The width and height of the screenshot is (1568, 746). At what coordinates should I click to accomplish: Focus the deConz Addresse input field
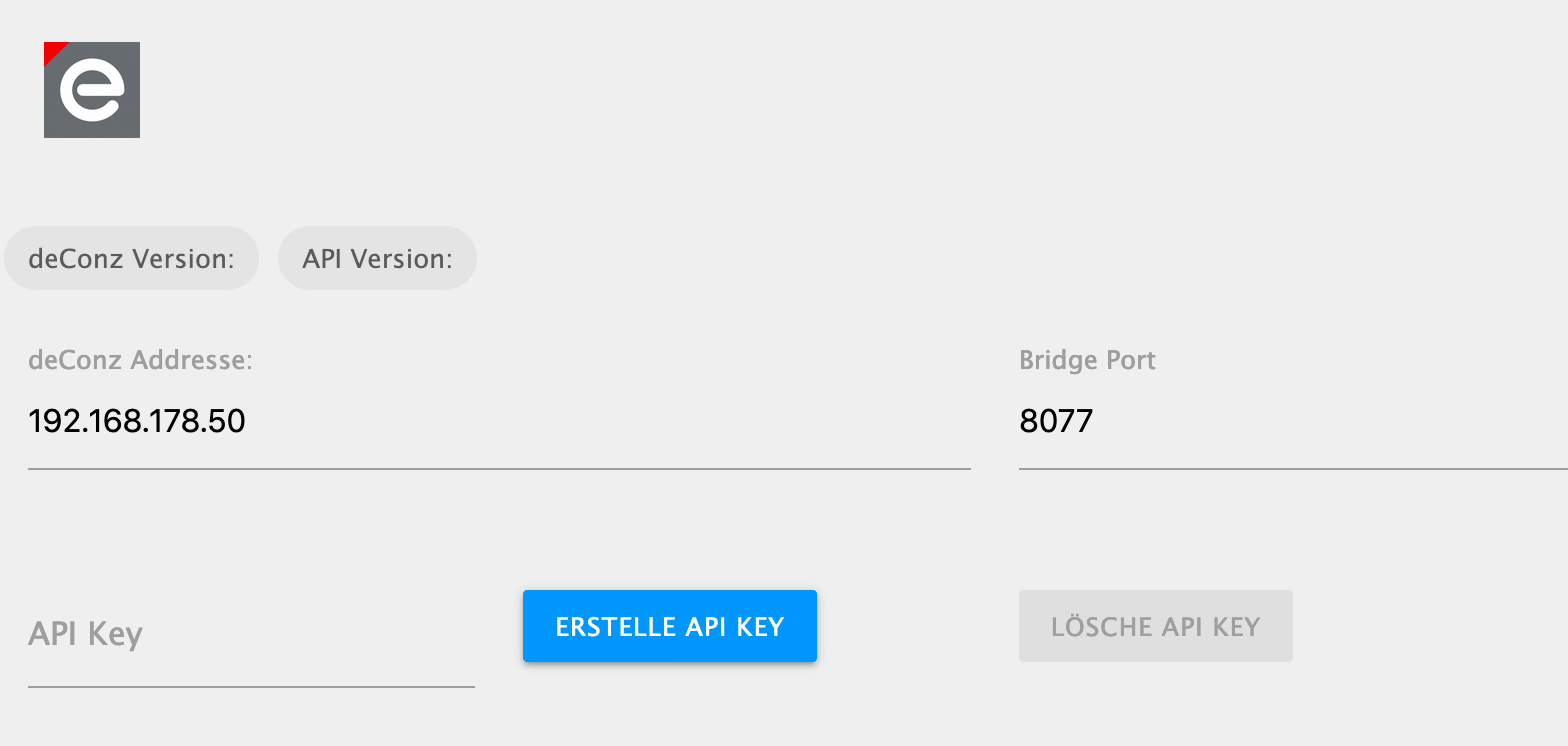[499, 421]
